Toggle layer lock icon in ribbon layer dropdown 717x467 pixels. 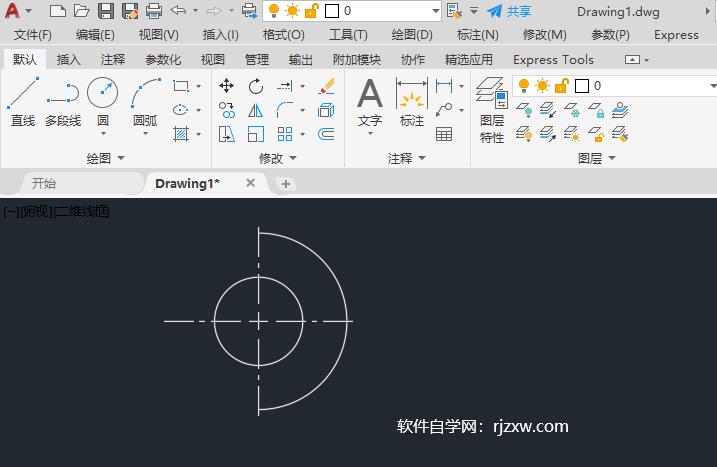pyautogui.click(x=562, y=86)
